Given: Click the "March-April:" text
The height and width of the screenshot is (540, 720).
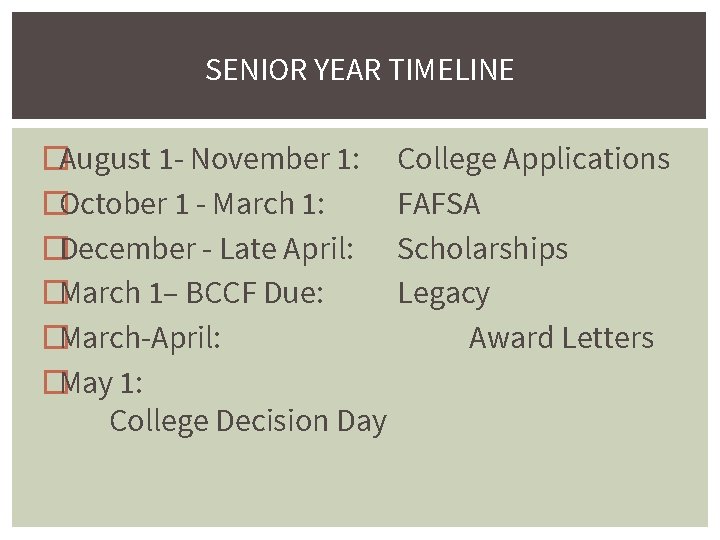Looking at the screenshot, I should 141,338.
